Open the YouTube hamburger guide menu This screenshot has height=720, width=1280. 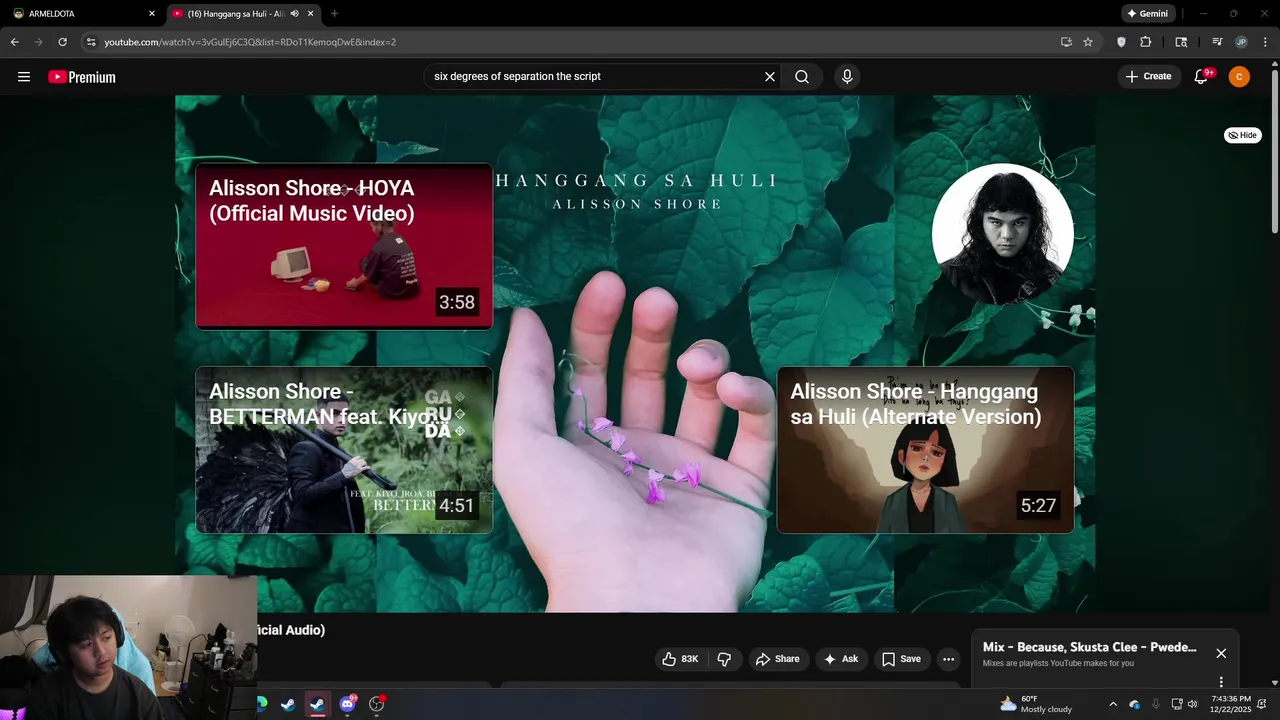(x=24, y=77)
